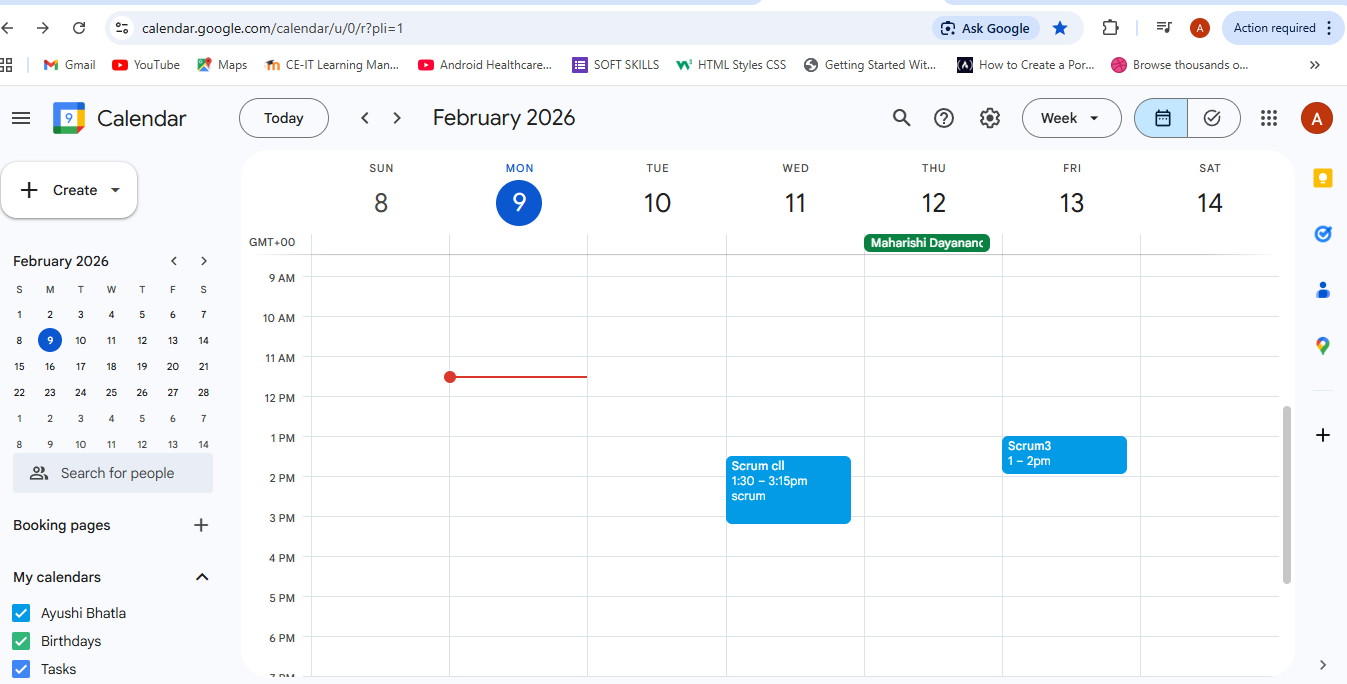Viewport: 1347px width, 684px height.
Task: Switch to Calendar view icon
Action: click(1162, 118)
